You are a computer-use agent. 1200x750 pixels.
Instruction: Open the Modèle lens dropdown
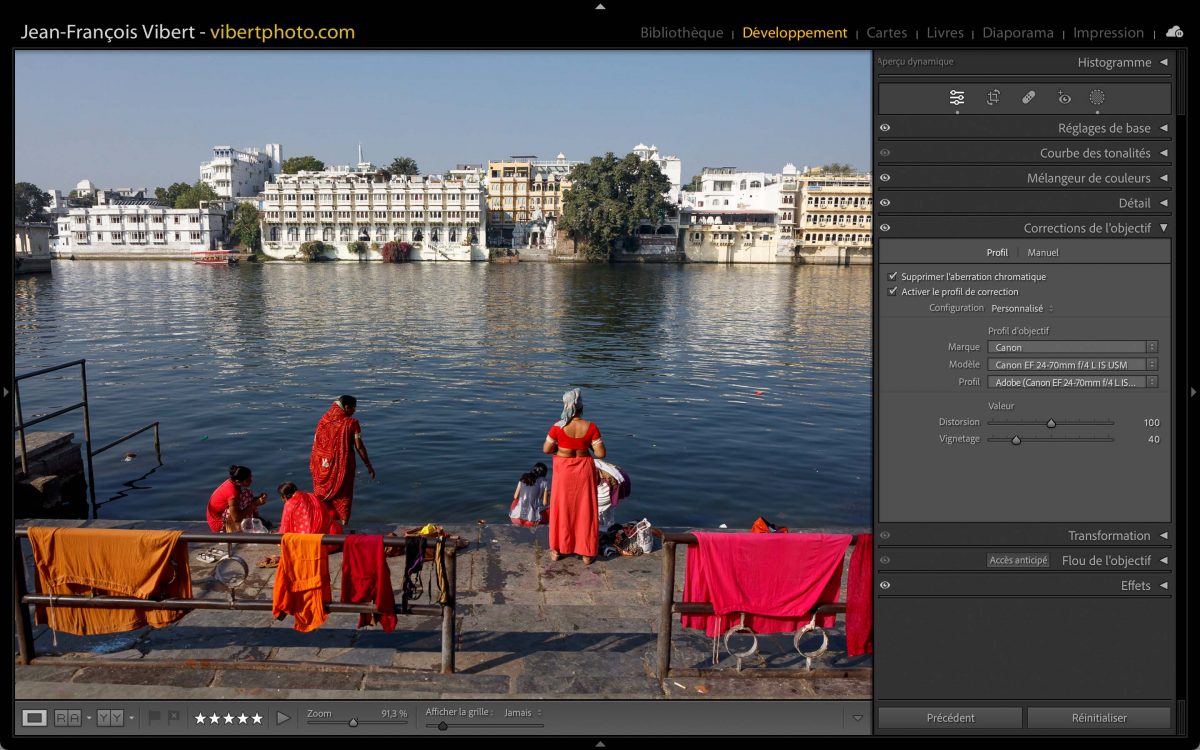1072,365
